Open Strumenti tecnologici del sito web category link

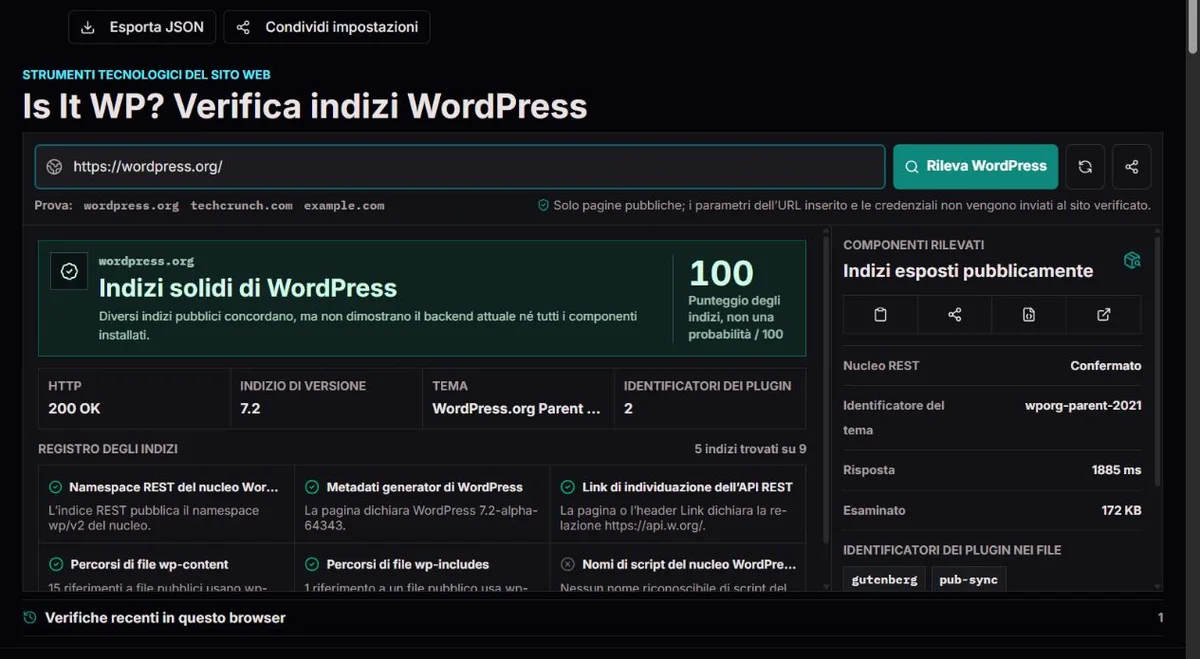pyautogui.click(x=146, y=75)
